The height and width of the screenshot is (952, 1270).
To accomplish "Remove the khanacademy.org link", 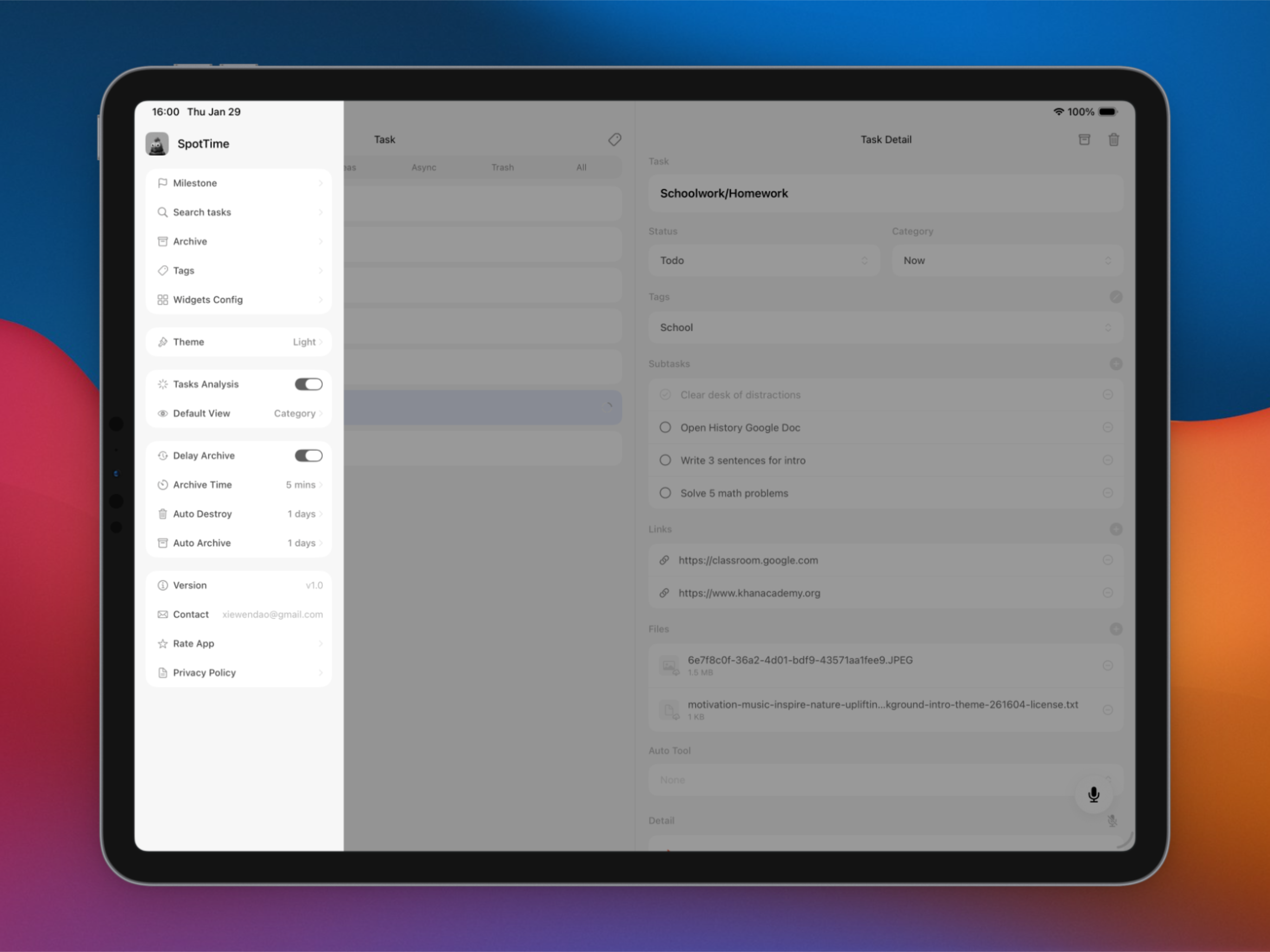I will [1108, 593].
